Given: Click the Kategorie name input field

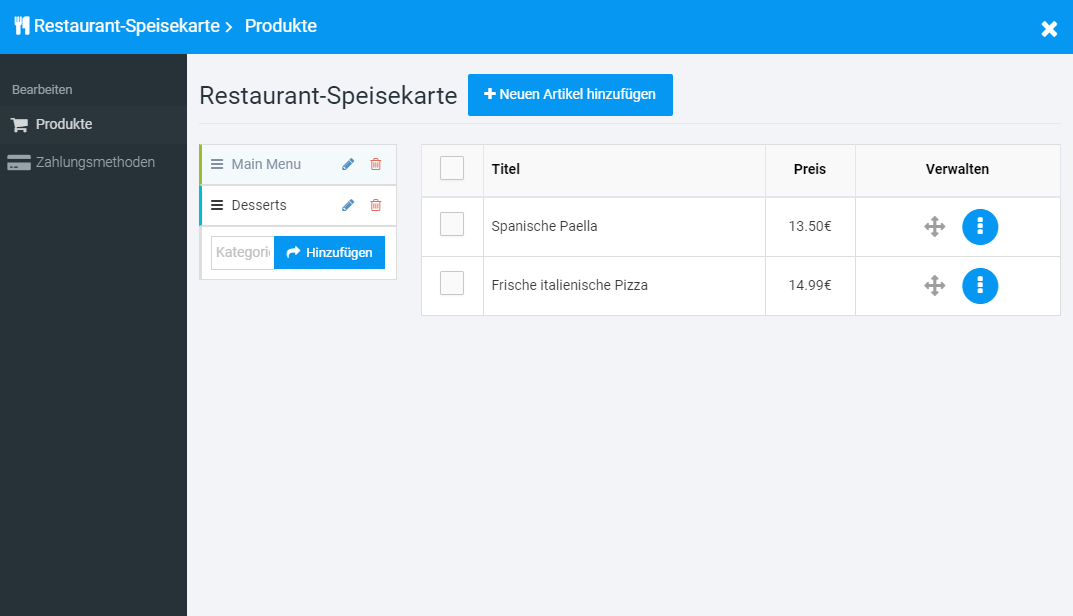Looking at the screenshot, I should 242,253.
